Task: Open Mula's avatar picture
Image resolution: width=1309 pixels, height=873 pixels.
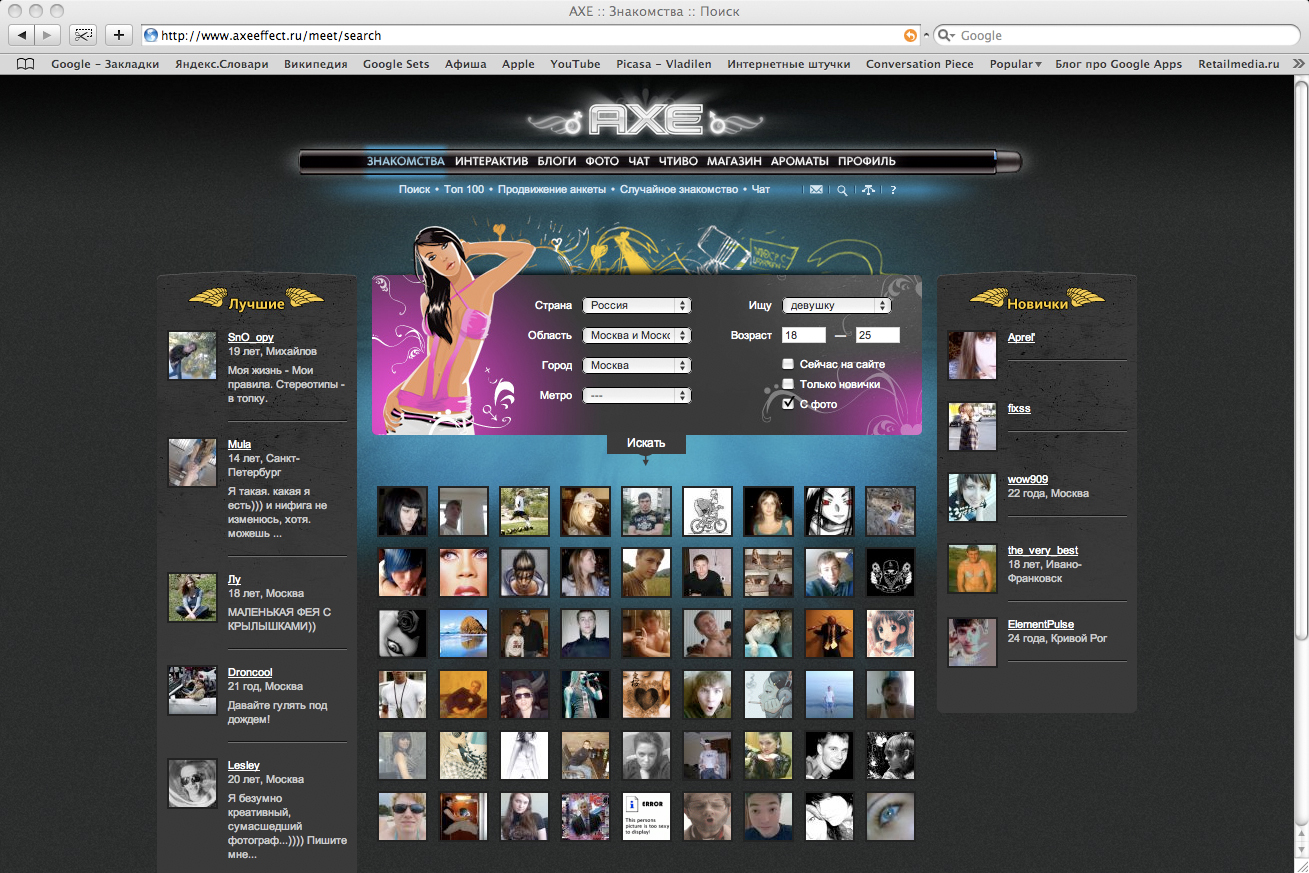Action: (192, 462)
